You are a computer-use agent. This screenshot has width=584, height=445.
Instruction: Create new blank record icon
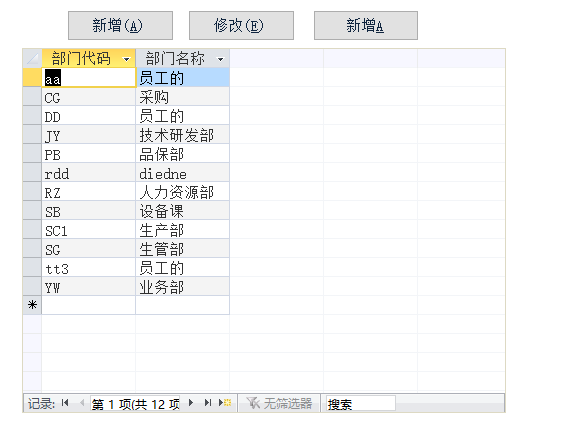225,403
